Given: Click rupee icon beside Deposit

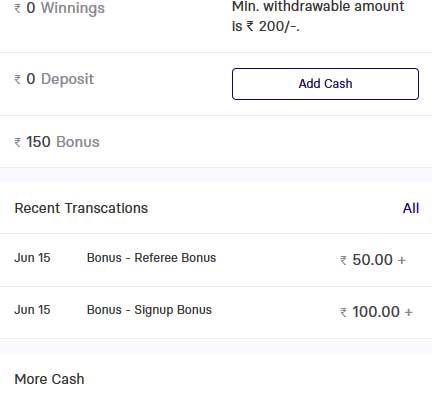Looking at the screenshot, I should [18, 79].
